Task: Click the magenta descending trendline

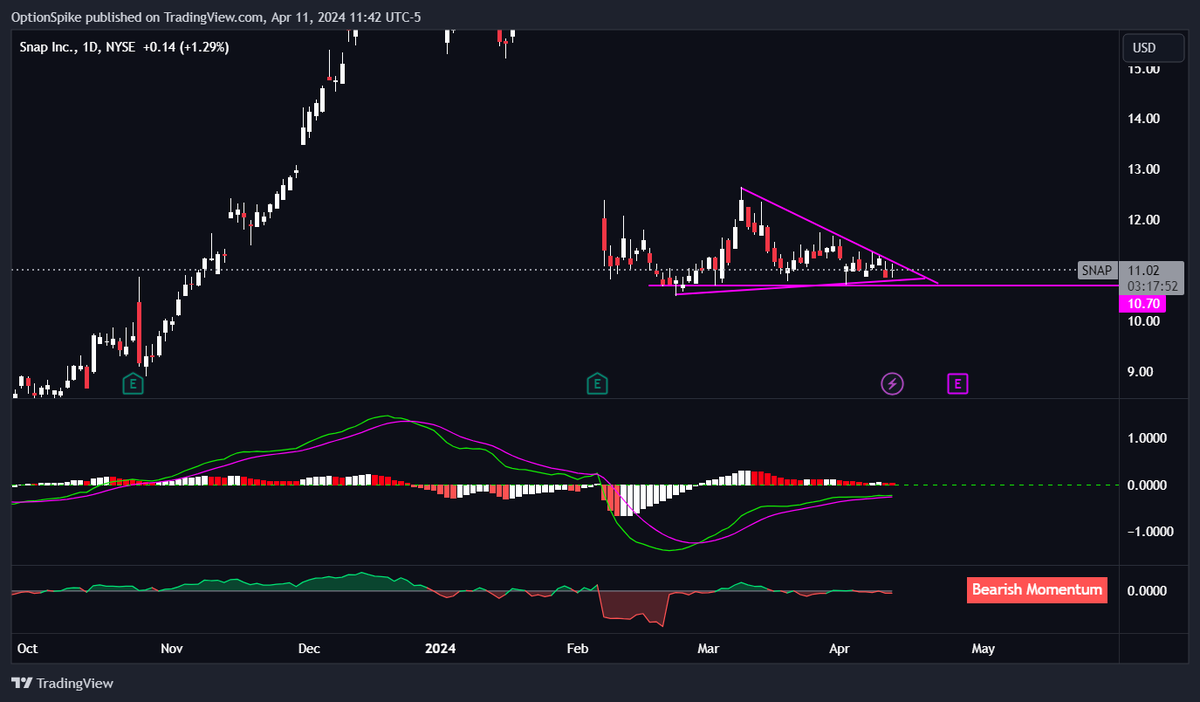Action: 830,232
